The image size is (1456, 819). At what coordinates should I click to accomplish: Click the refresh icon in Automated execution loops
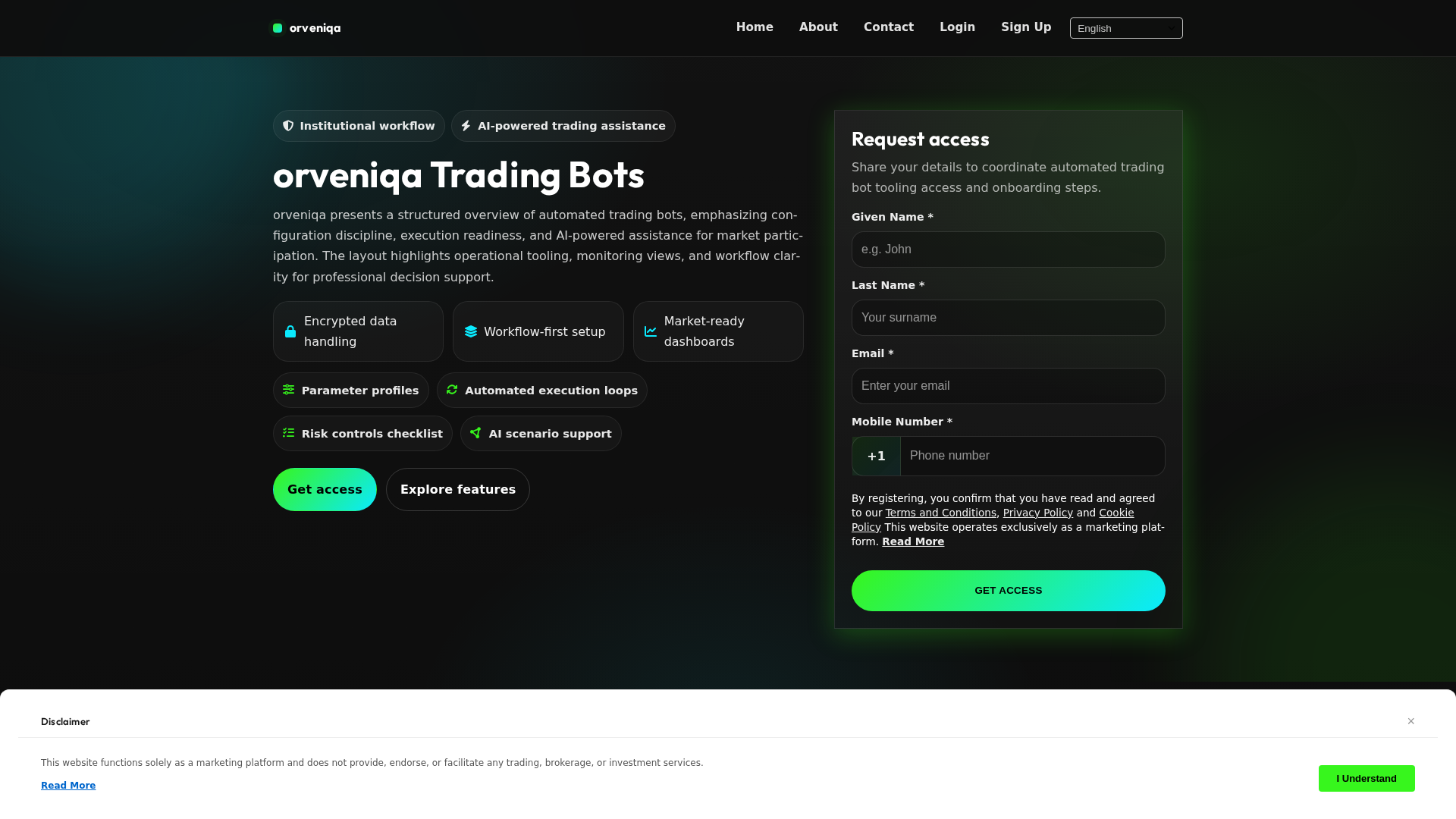tap(452, 390)
